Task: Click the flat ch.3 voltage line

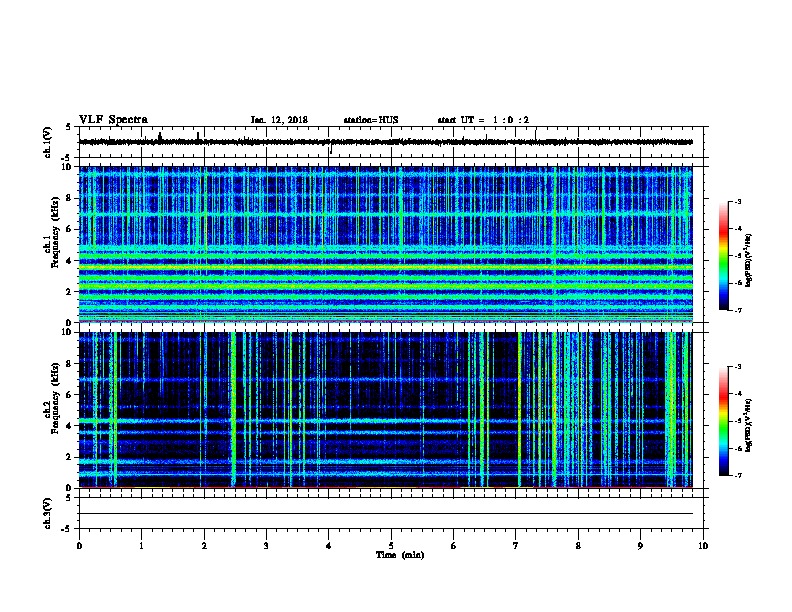Action: tap(385, 514)
